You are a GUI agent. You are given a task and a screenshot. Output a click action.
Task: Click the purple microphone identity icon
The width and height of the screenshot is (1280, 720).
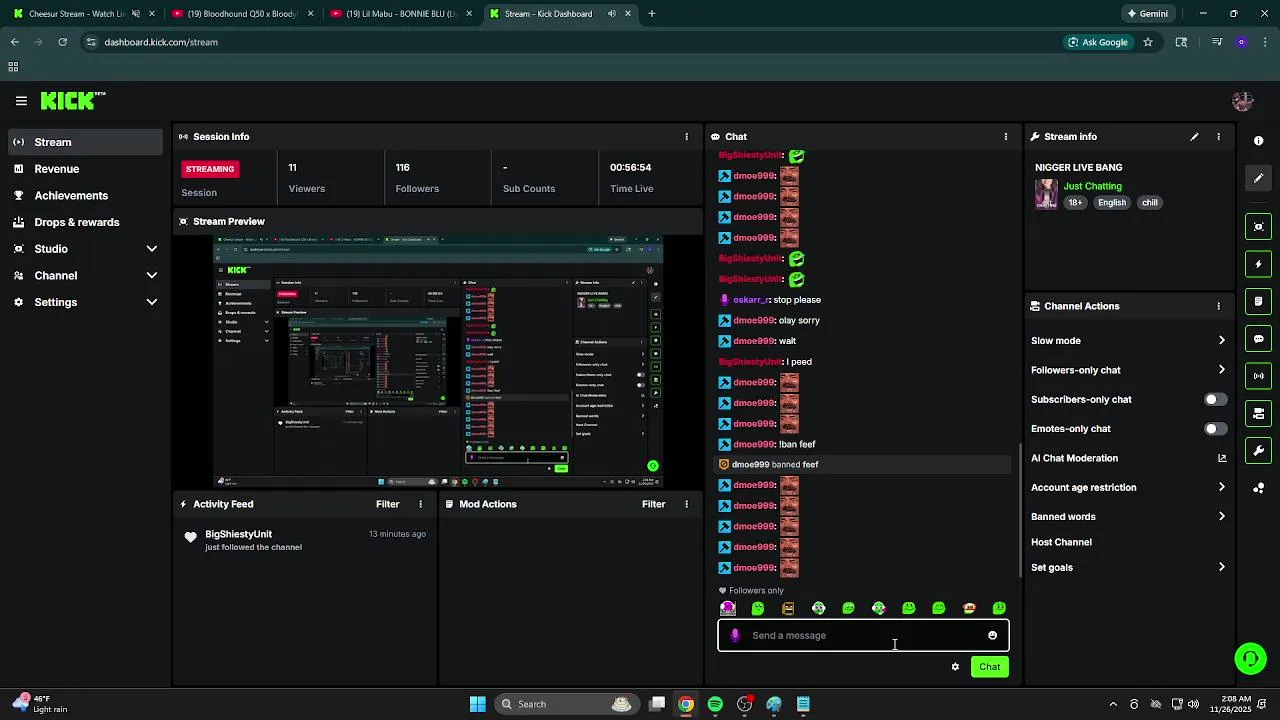point(735,636)
